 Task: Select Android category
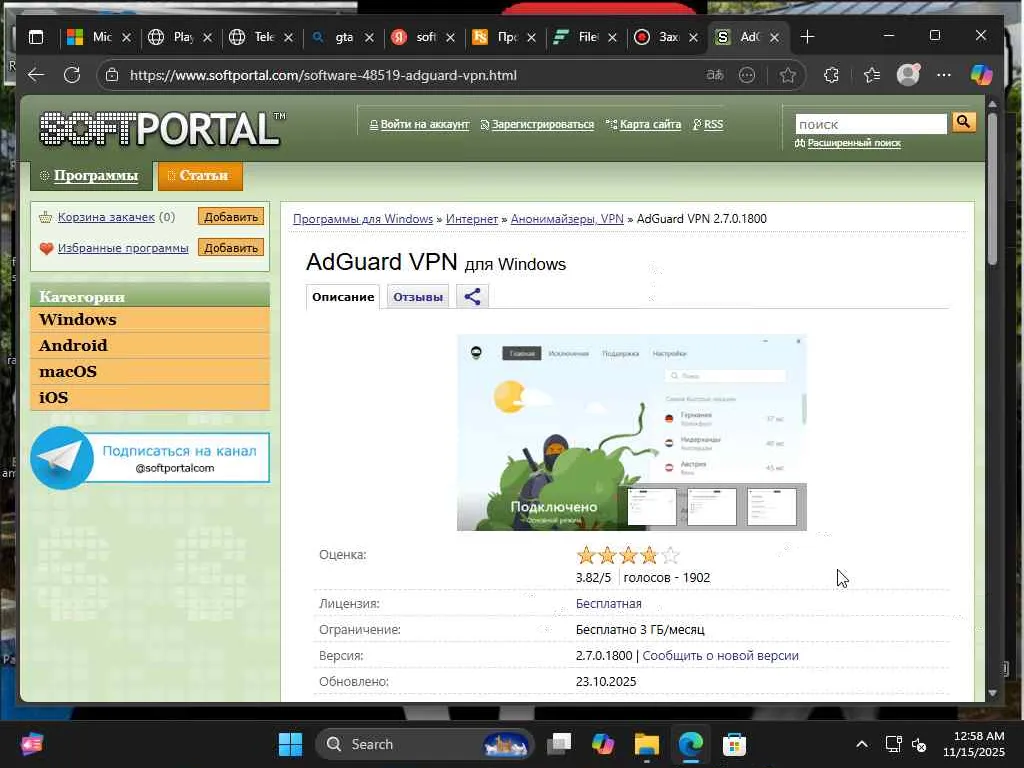coord(150,345)
